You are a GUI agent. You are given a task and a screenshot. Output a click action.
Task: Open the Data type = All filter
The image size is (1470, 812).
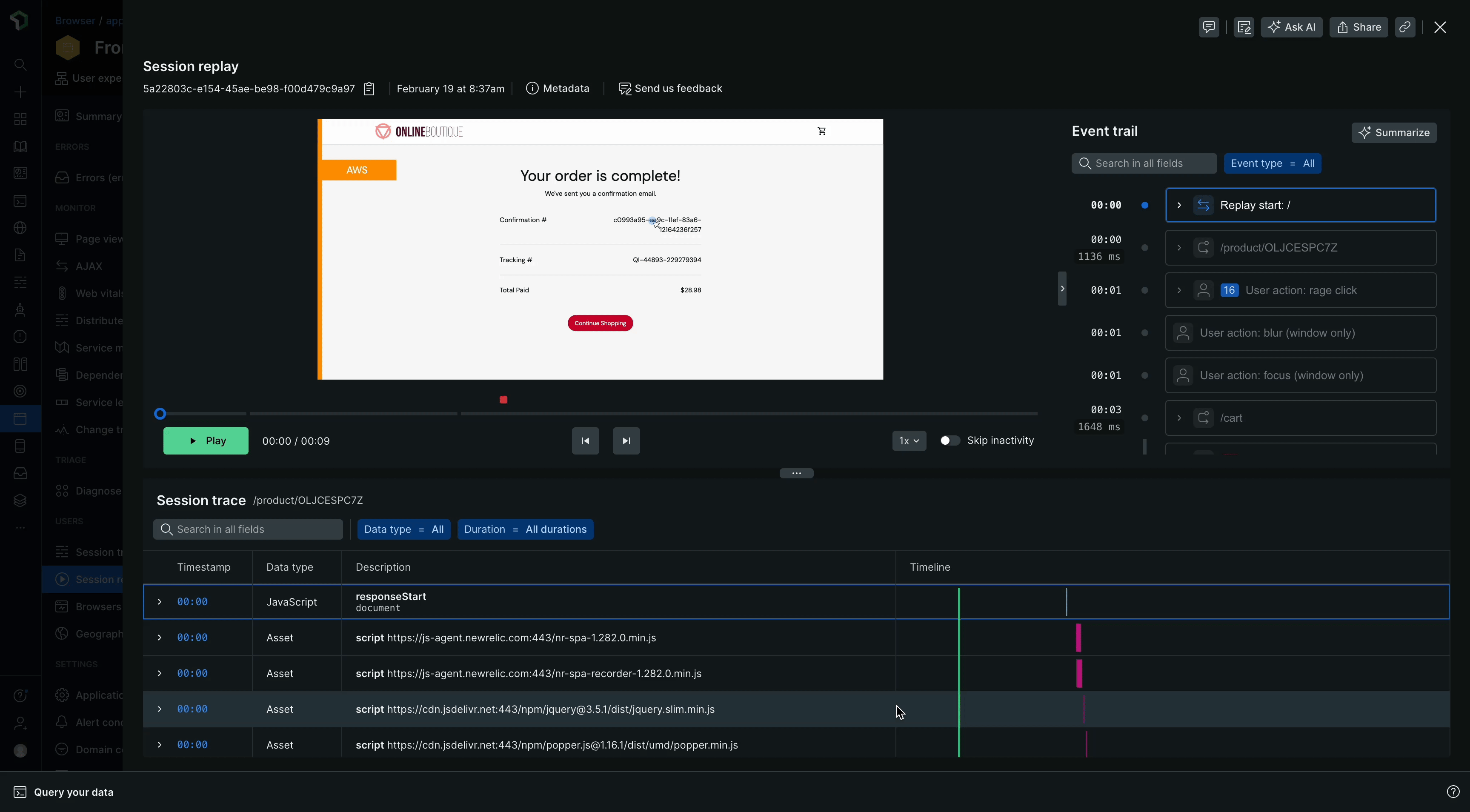point(403,529)
